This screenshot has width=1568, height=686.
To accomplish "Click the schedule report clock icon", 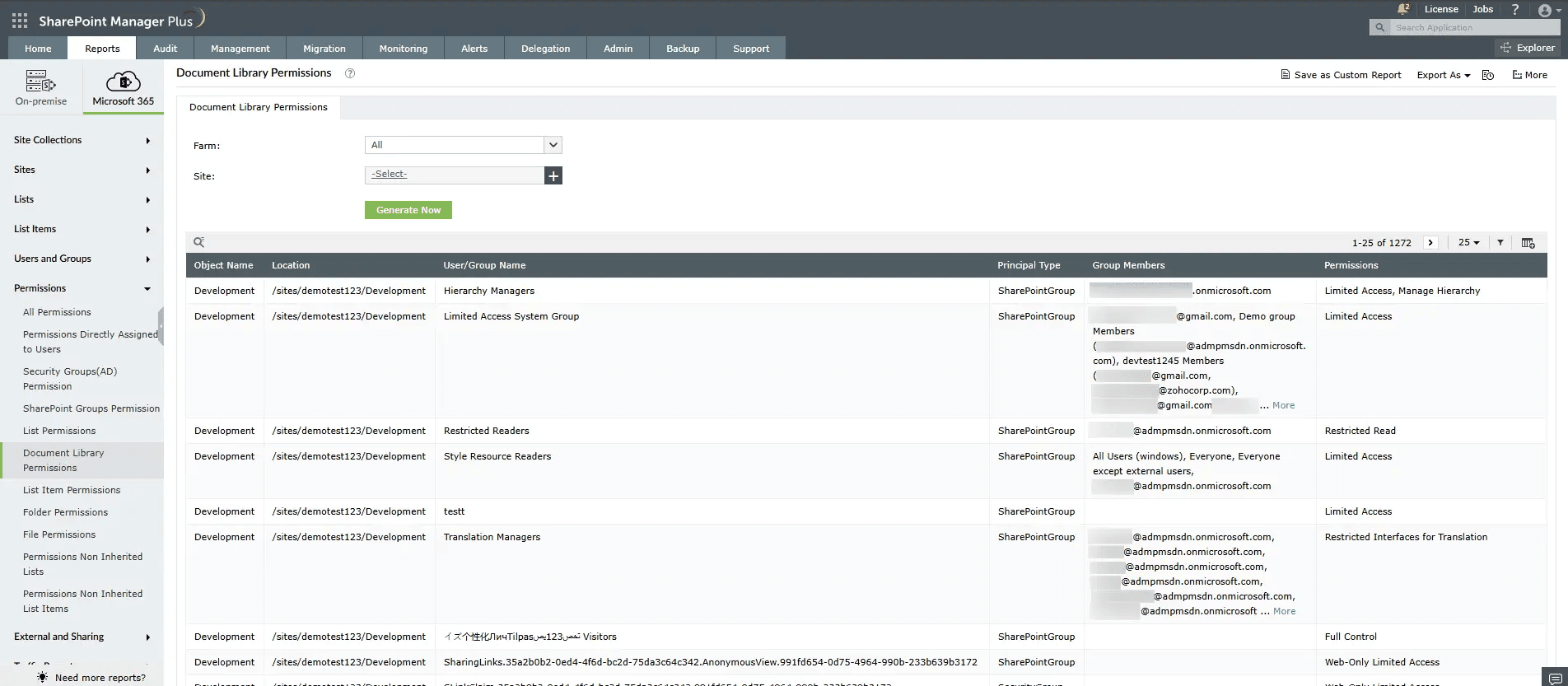I will pos(1488,75).
